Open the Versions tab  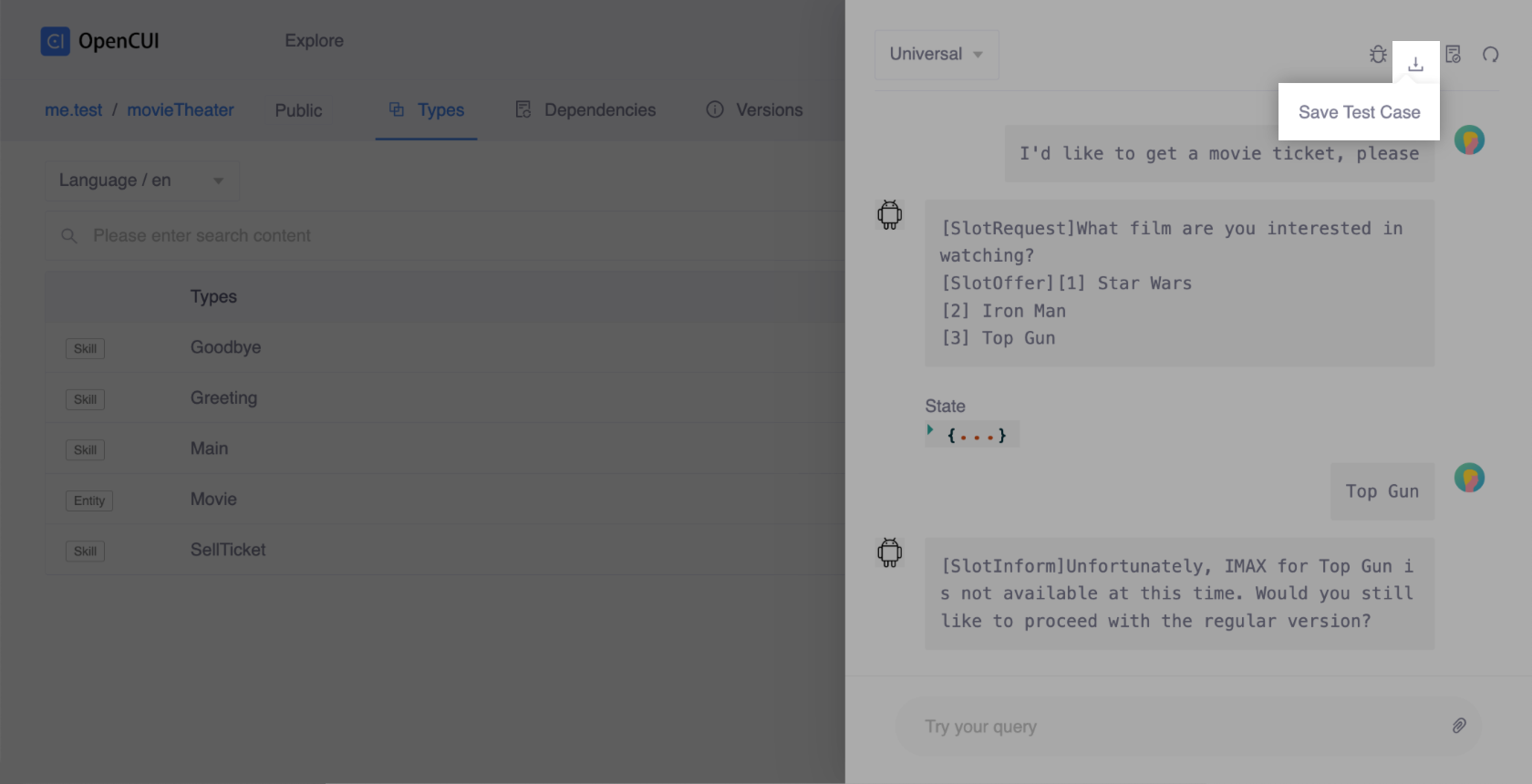(769, 110)
